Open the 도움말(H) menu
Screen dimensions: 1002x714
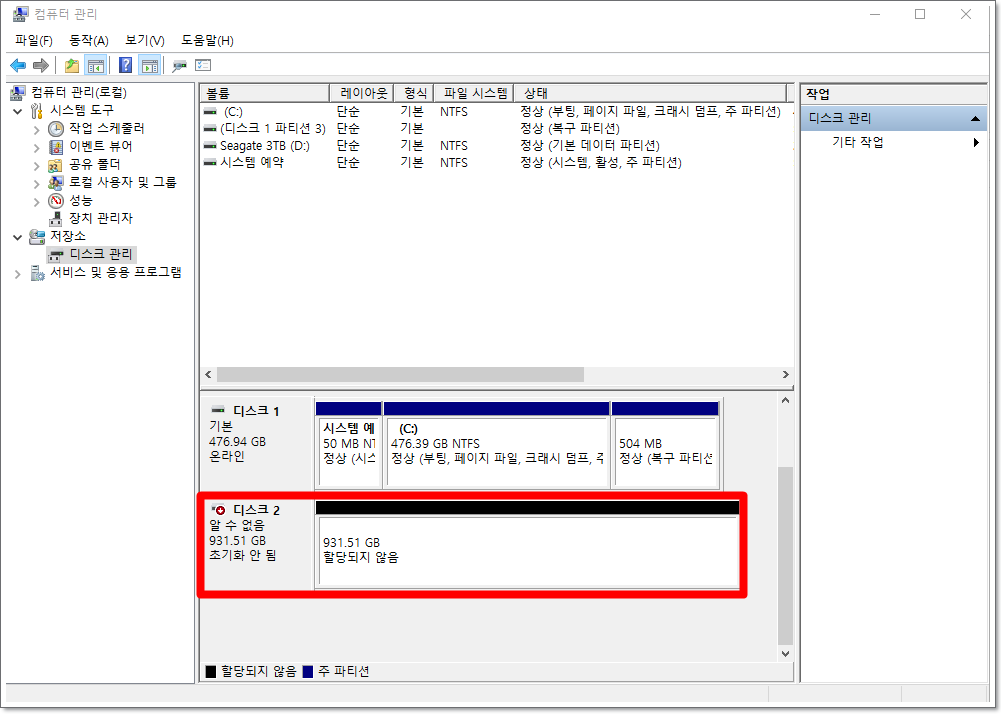[208, 40]
